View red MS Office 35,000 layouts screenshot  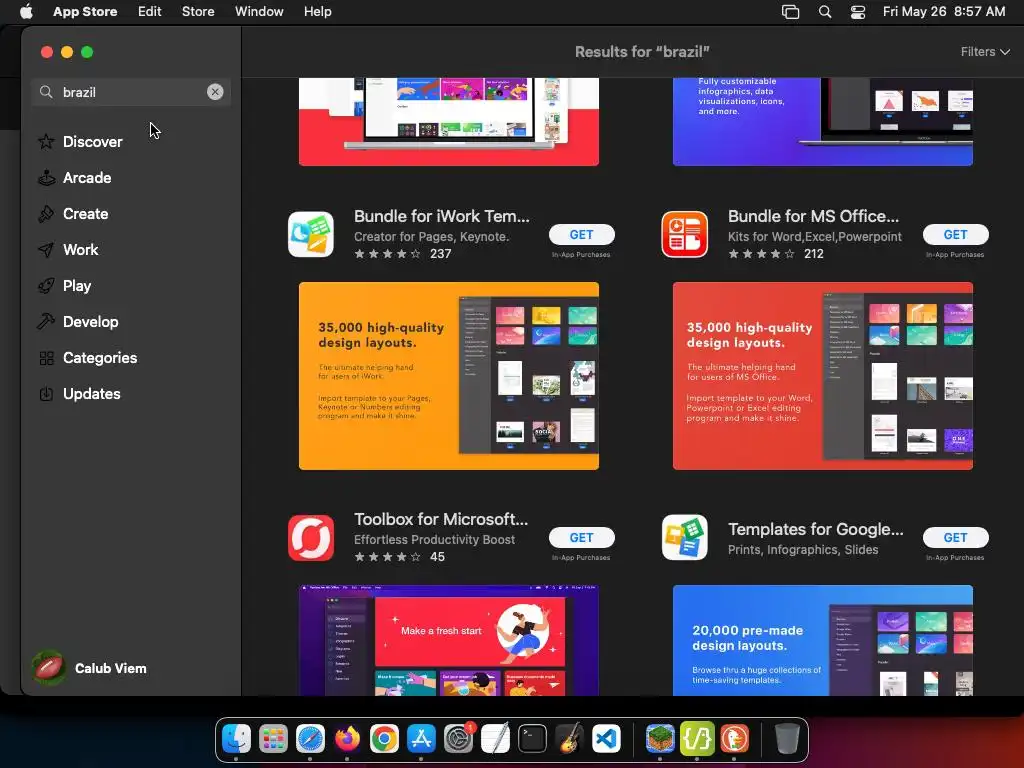(x=823, y=376)
